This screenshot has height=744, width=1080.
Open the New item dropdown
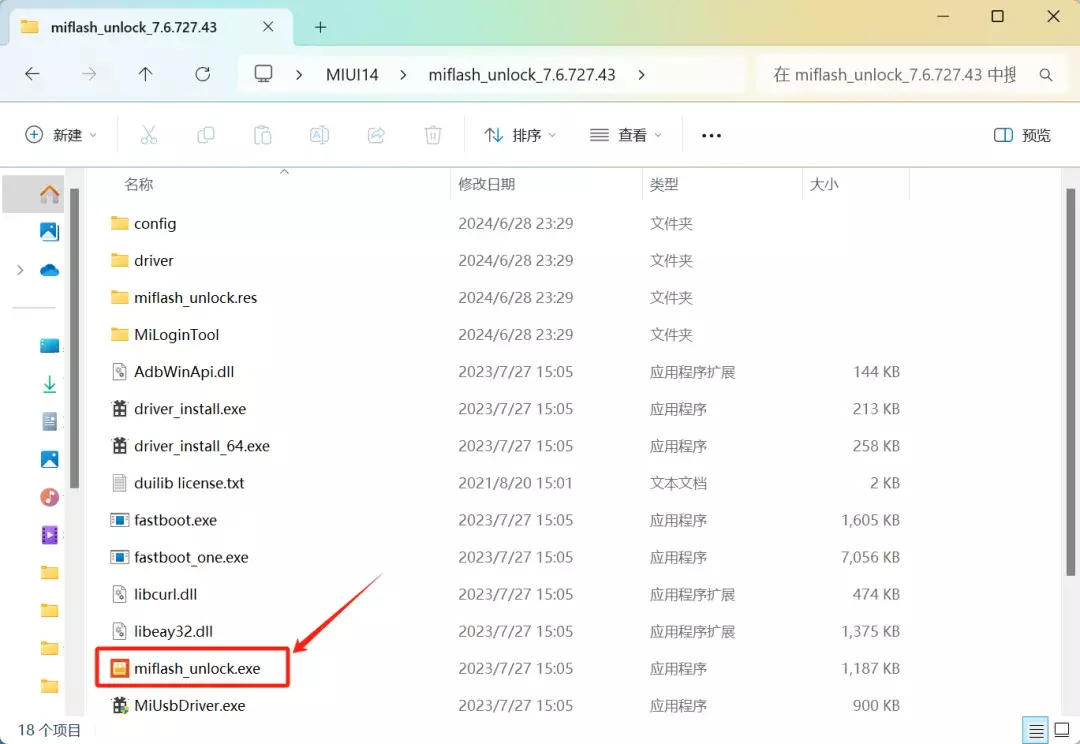coord(61,135)
